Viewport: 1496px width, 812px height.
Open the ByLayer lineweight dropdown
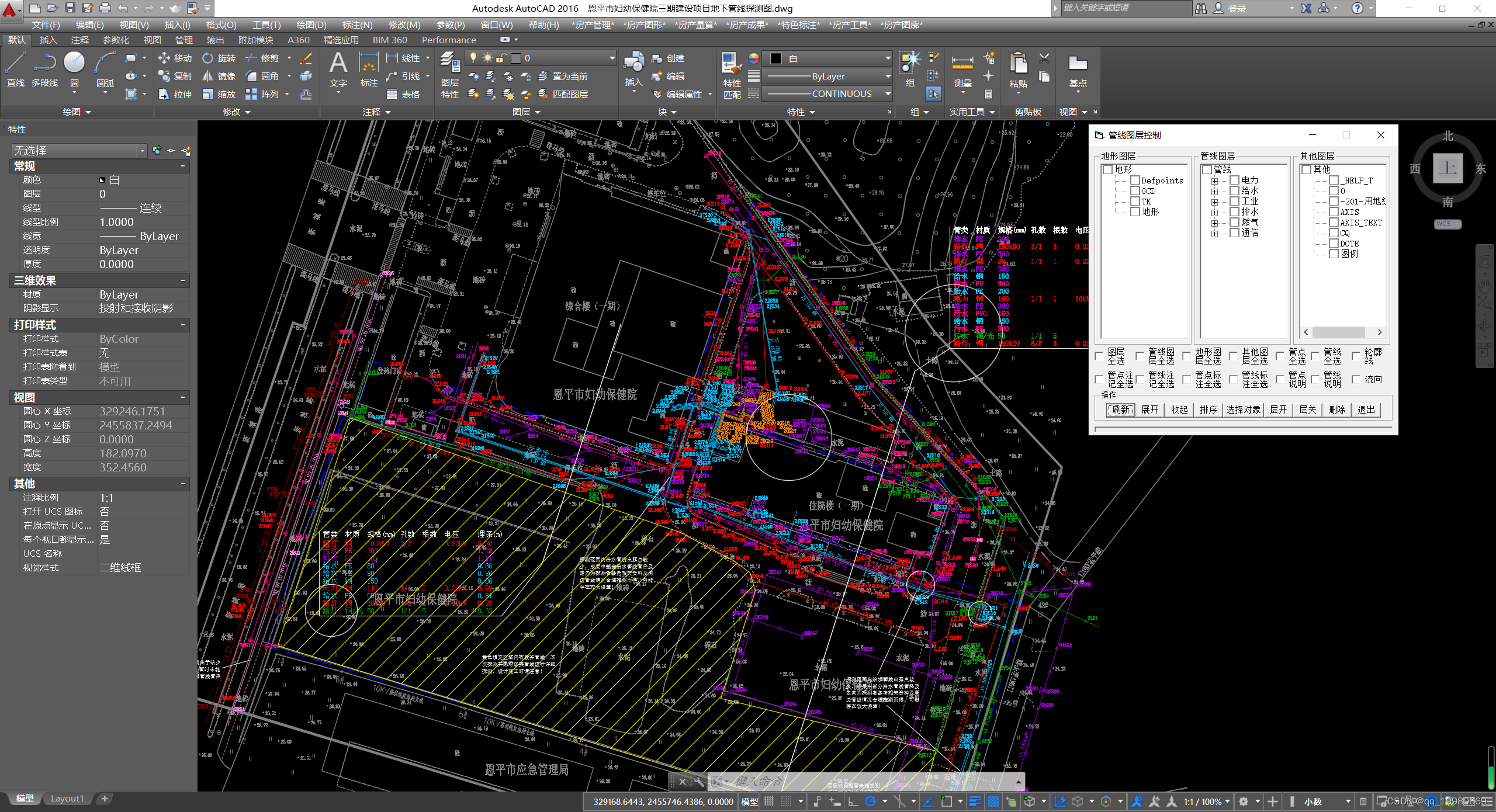click(x=888, y=77)
